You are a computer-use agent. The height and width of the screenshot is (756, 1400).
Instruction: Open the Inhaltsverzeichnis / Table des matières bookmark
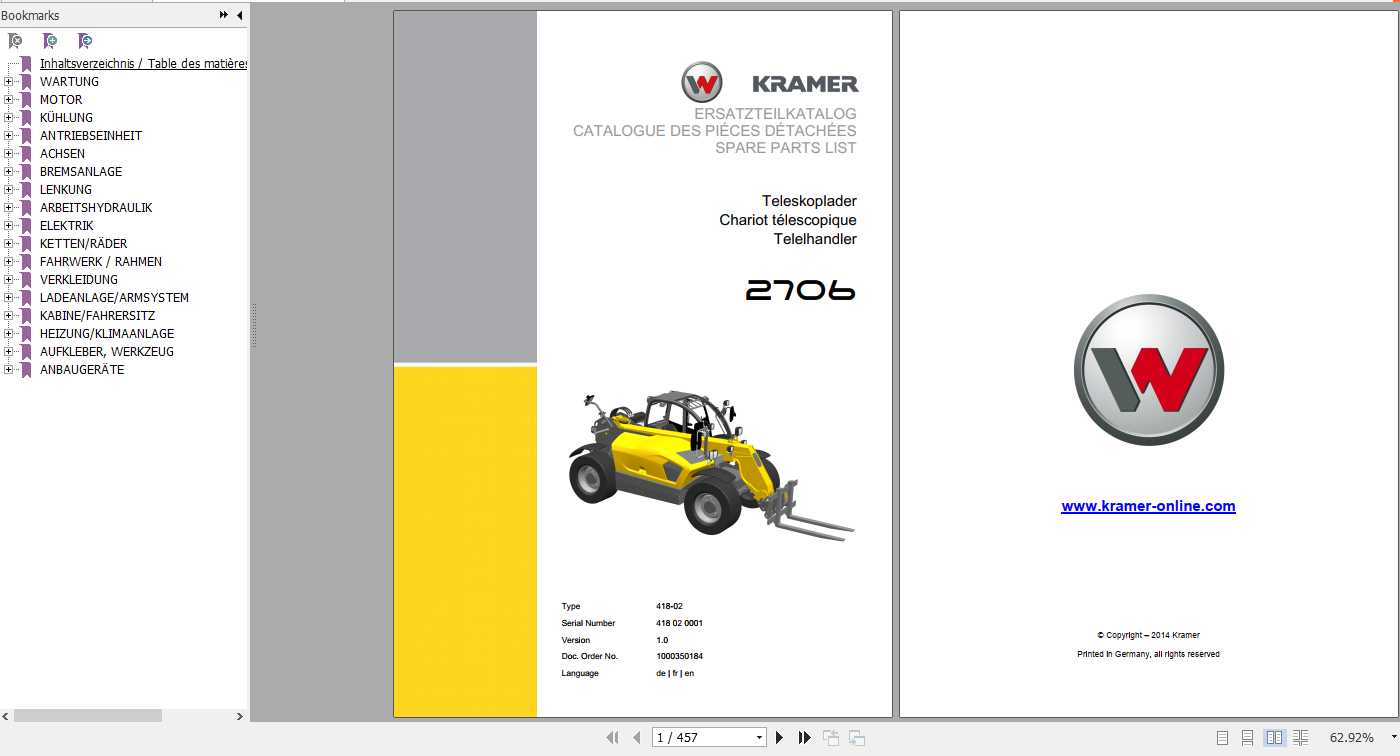143,64
